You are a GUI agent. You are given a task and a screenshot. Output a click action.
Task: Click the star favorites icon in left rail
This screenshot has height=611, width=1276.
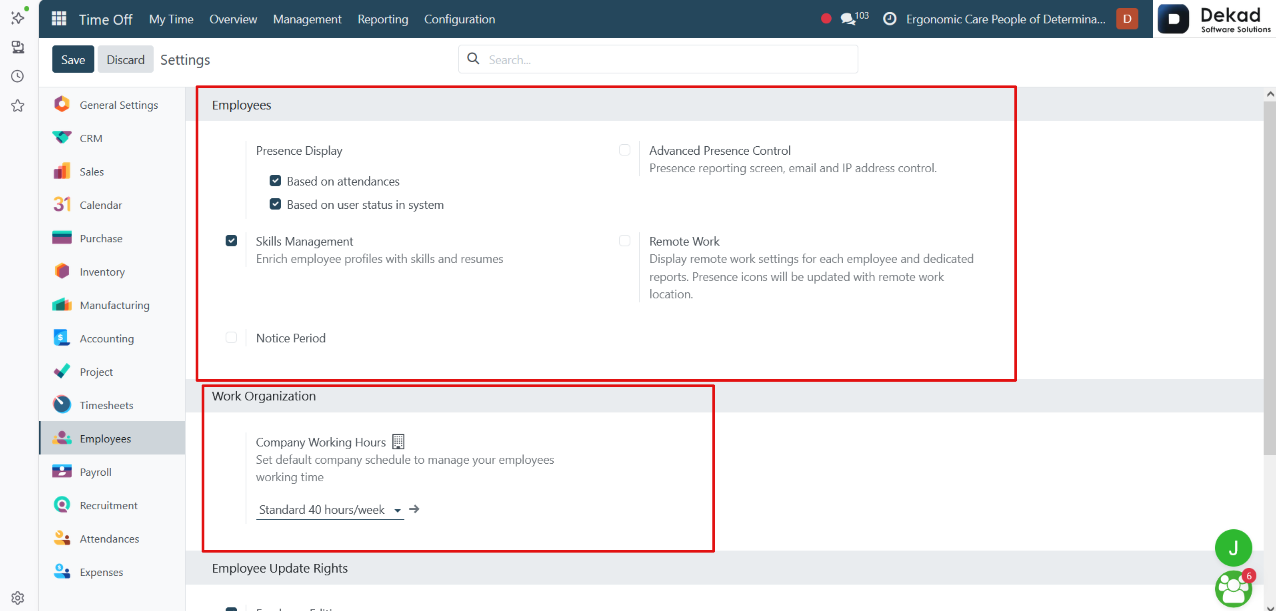[18, 105]
